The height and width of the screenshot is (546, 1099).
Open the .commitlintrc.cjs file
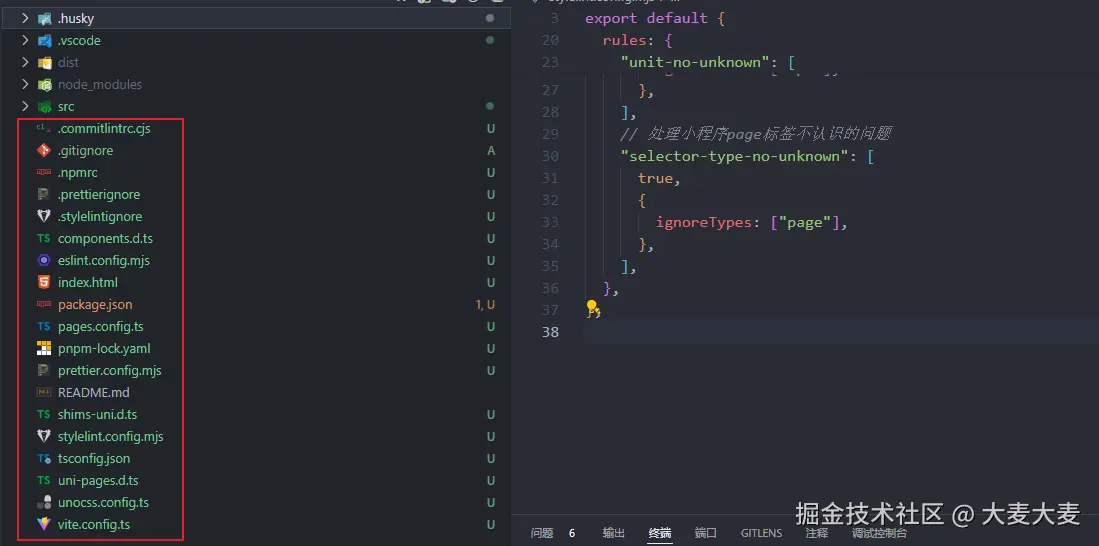coord(104,128)
